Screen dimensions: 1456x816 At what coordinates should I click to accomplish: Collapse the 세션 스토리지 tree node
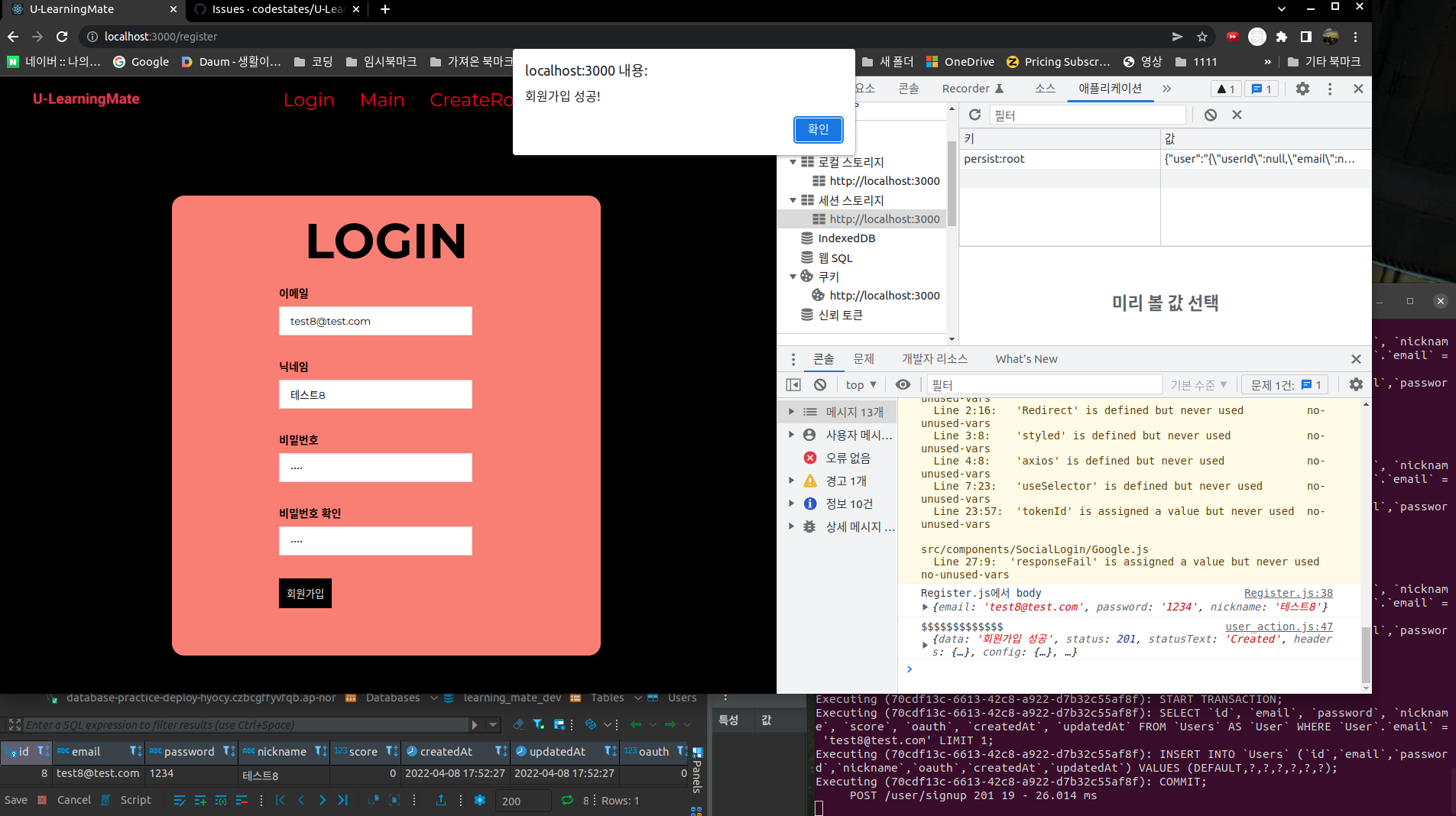(x=793, y=200)
